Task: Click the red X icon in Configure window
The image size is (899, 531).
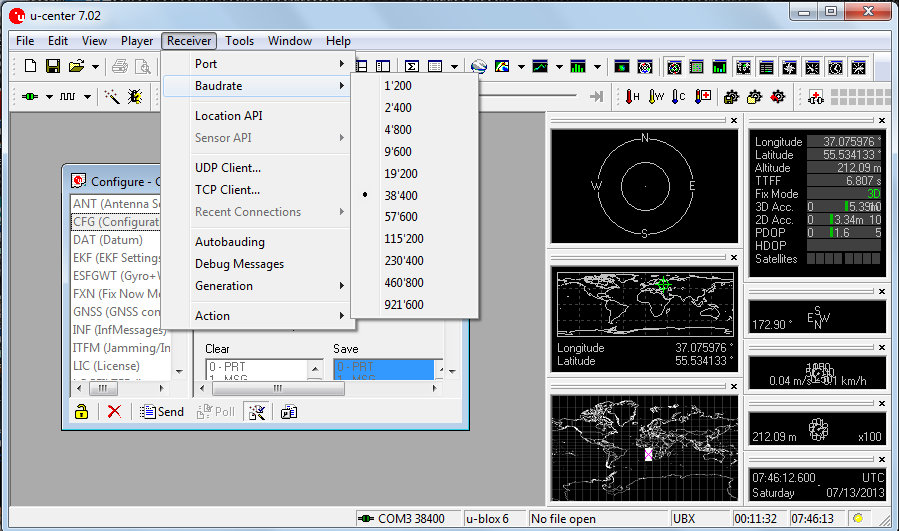Action: [114, 411]
